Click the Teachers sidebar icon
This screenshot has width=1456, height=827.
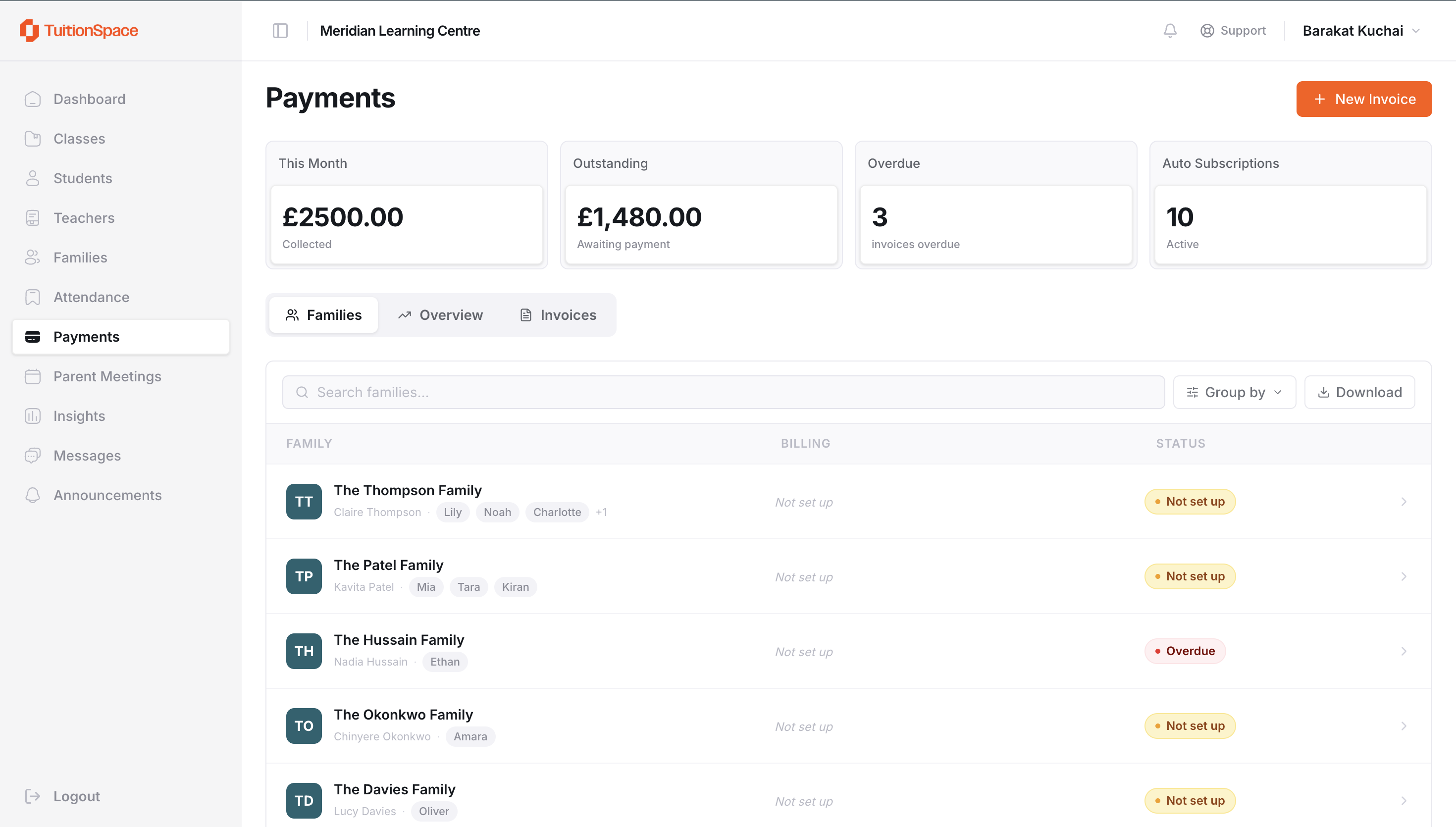click(x=33, y=218)
